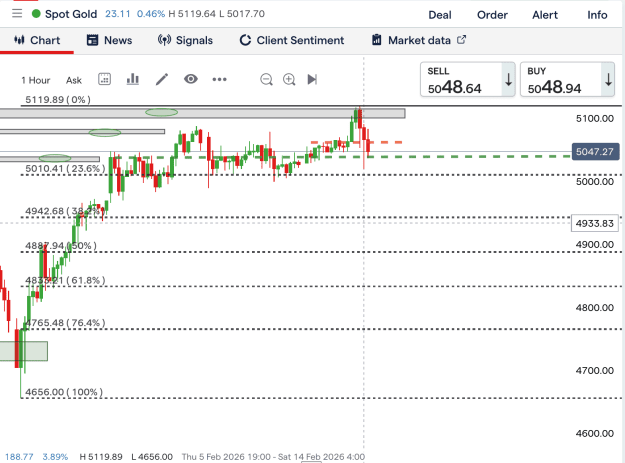
Task: Click the down arrow on BUY box
Action: (608, 80)
